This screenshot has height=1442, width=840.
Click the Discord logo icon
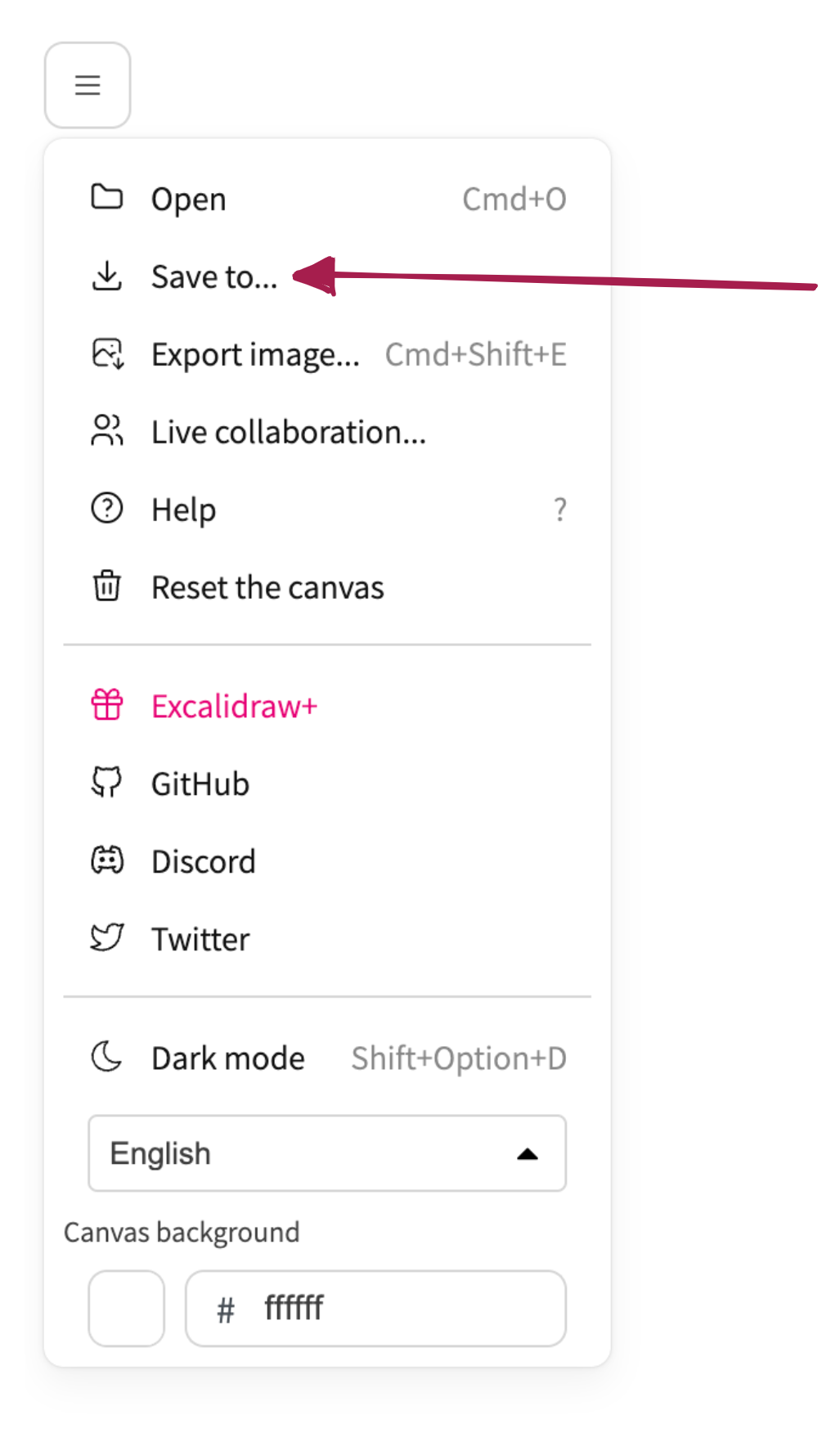click(x=107, y=860)
